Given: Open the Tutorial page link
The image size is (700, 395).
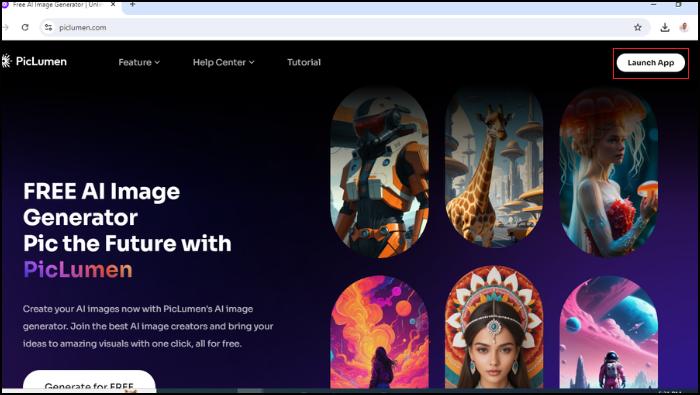Looking at the screenshot, I should pyautogui.click(x=304, y=62).
